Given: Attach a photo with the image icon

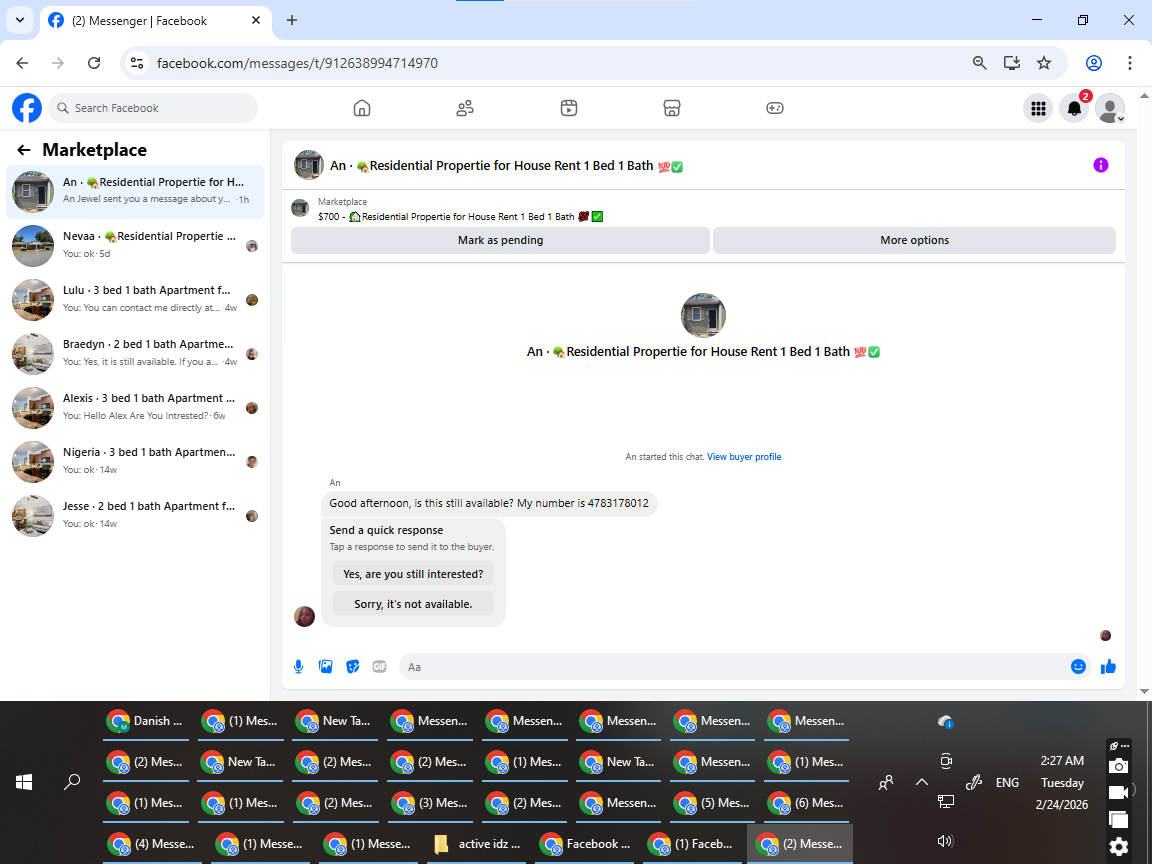Looking at the screenshot, I should click(x=325, y=666).
